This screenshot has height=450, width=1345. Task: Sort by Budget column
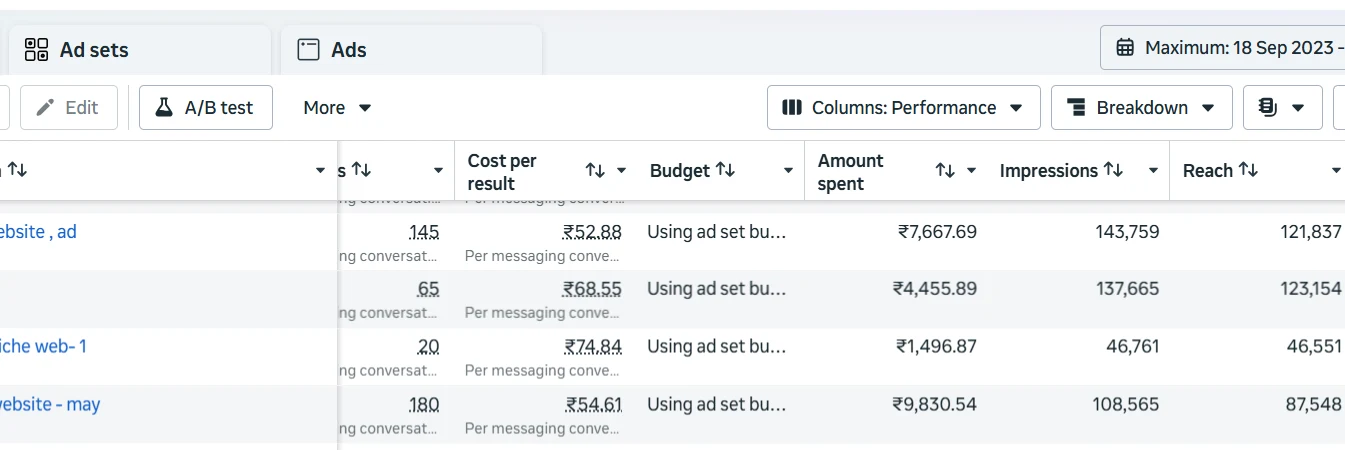point(726,170)
